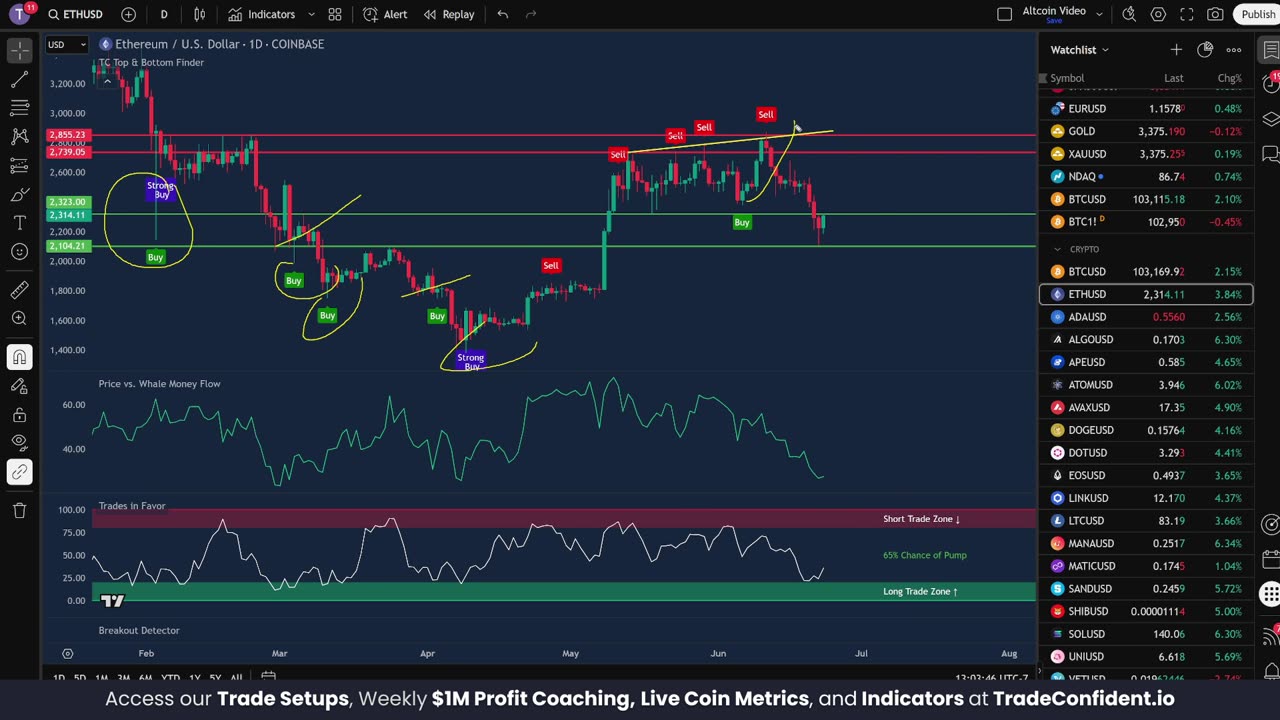Open the USD currency dropdown
Viewport: 1280px width, 720px height.
[x=66, y=44]
